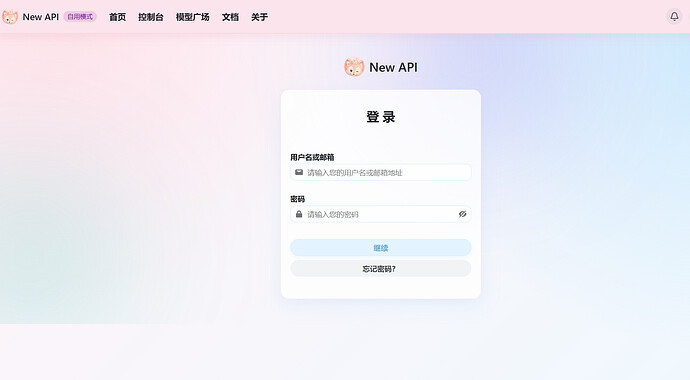Open 关于 in the top navigation

click(259, 17)
